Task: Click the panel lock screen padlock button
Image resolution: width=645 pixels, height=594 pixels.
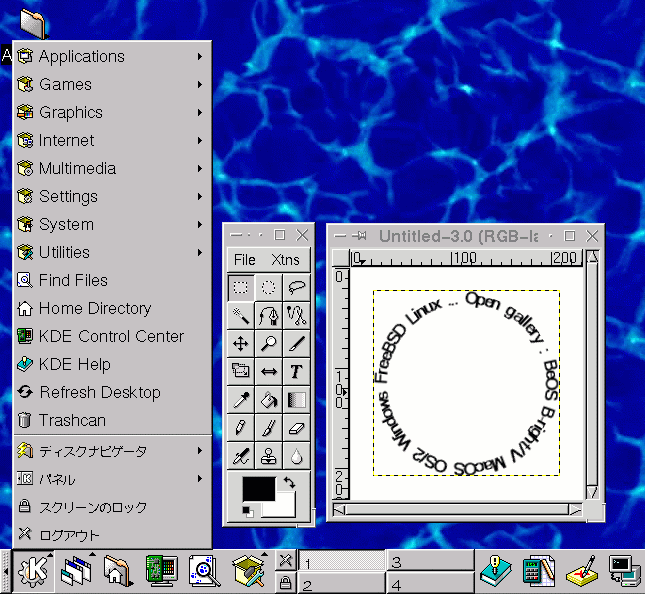Action: (x=285, y=582)
